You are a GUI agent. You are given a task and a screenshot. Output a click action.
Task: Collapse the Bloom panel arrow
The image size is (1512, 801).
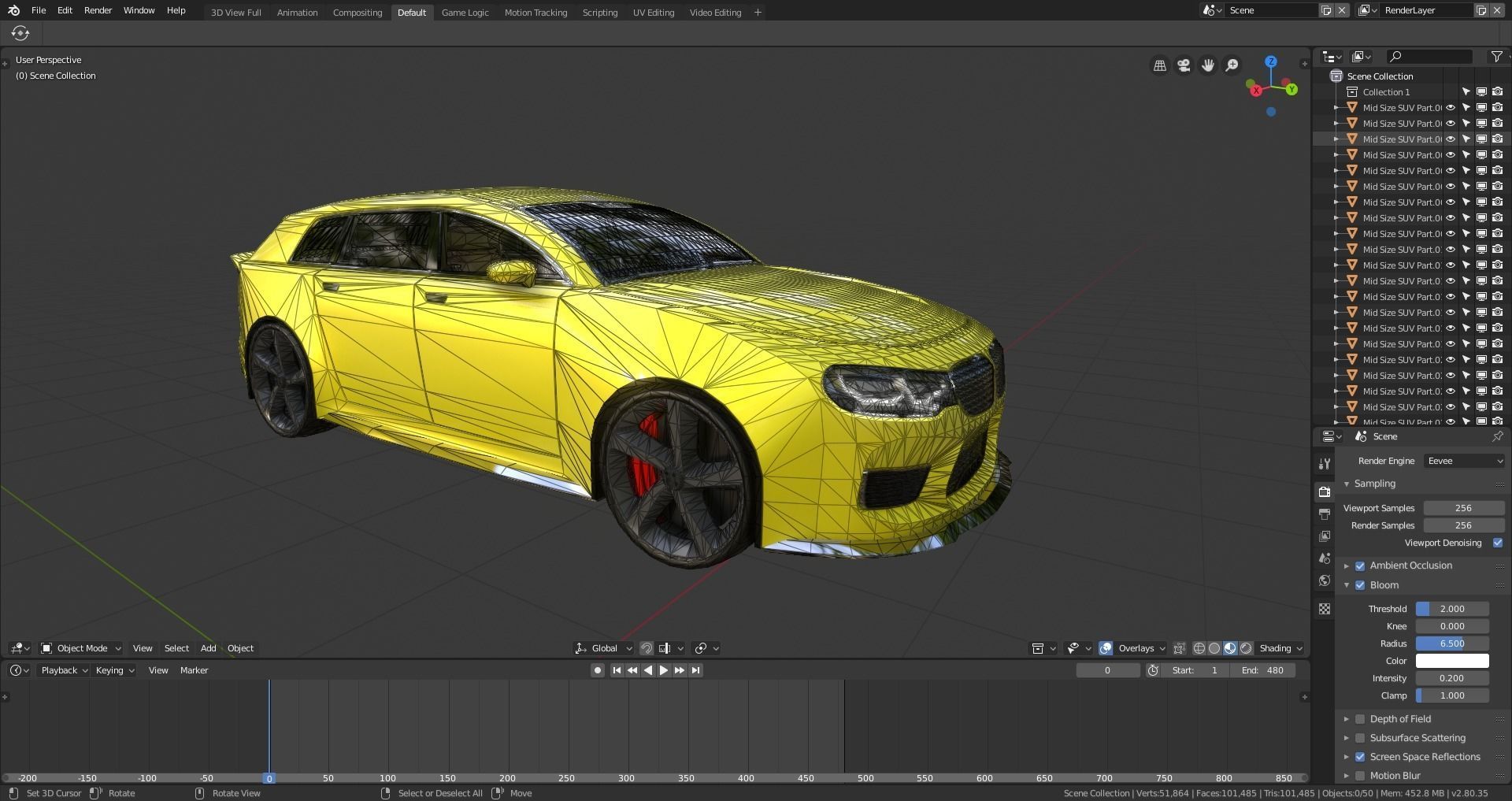pyautogui.click(x=1347, y=585)
